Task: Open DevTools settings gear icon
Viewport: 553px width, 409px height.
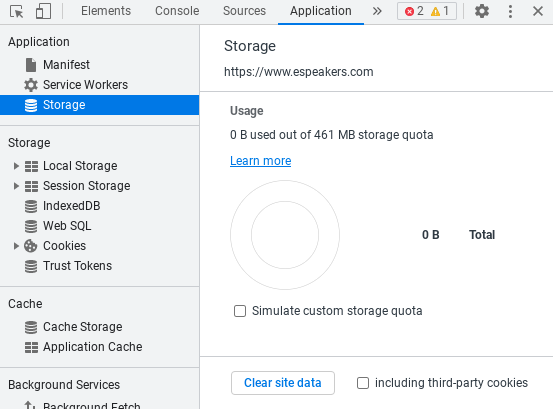Action: pos(481,11)
